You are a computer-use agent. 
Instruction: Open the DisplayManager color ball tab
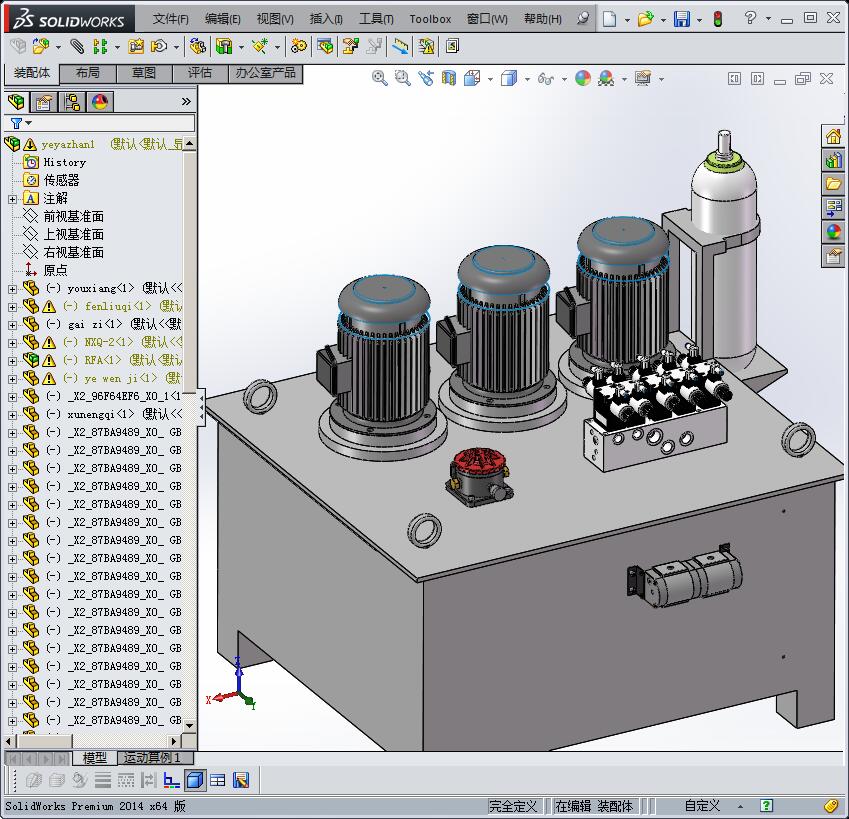(x=99, y=102)
